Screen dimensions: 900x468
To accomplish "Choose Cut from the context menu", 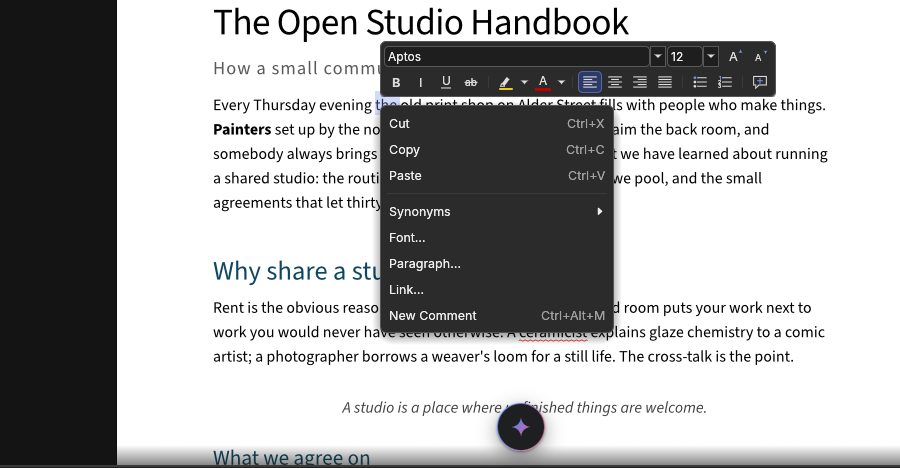I will 496,124.
